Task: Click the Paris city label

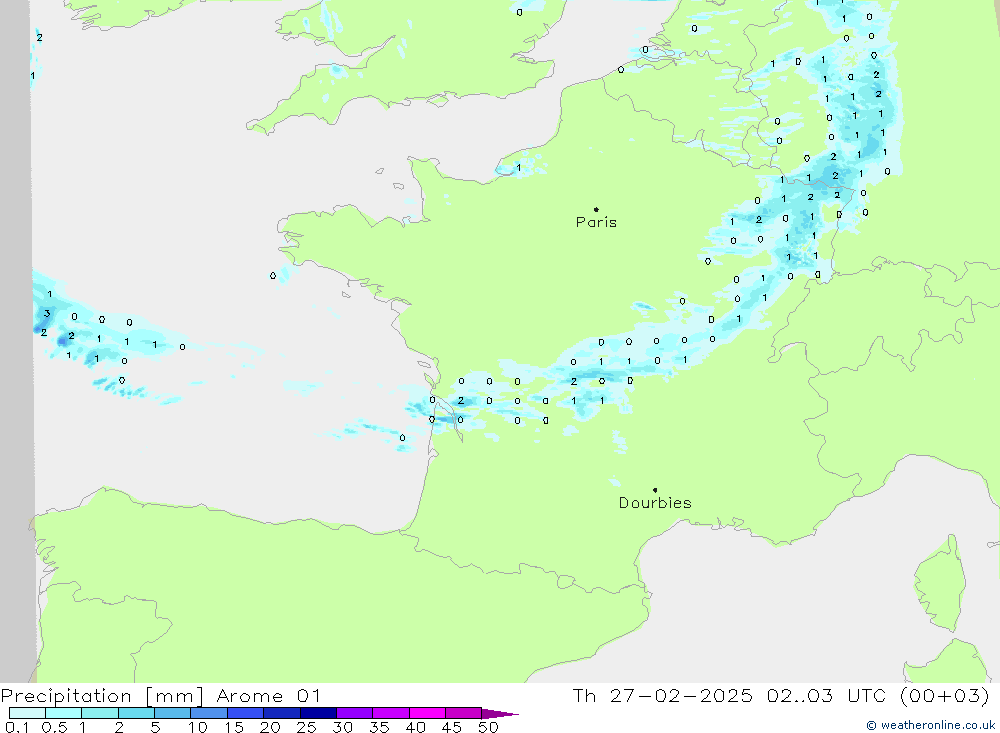Action: (x=596, y=222)
